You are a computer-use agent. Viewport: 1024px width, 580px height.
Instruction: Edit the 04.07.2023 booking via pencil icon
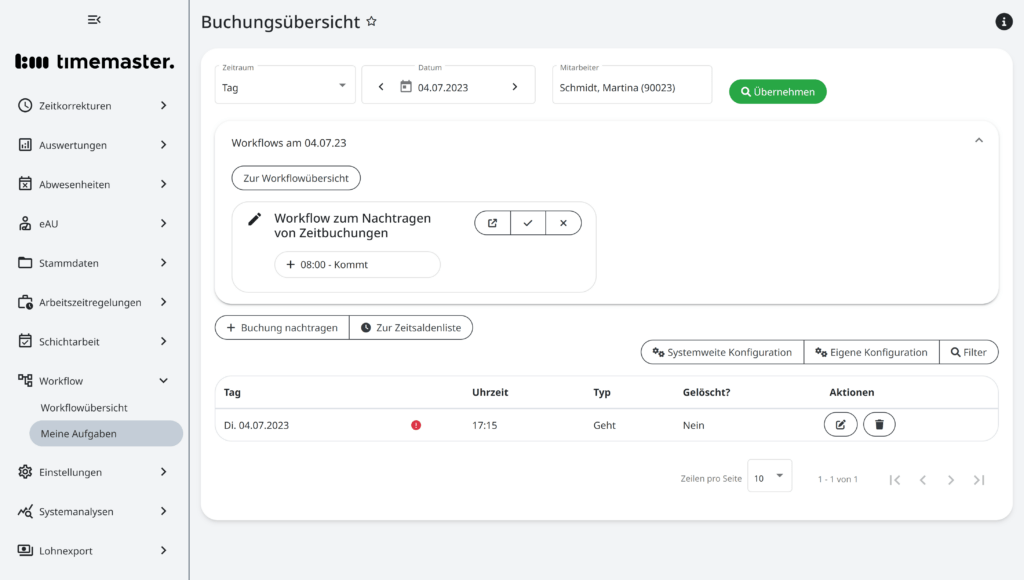coord(840,424)
